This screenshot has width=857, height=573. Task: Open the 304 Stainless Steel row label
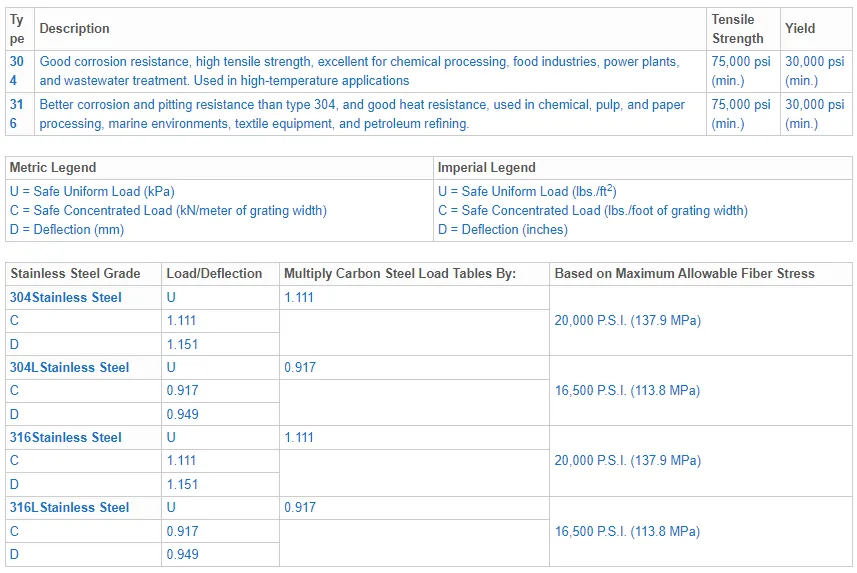pyautogui.click(x=66, y=297)
